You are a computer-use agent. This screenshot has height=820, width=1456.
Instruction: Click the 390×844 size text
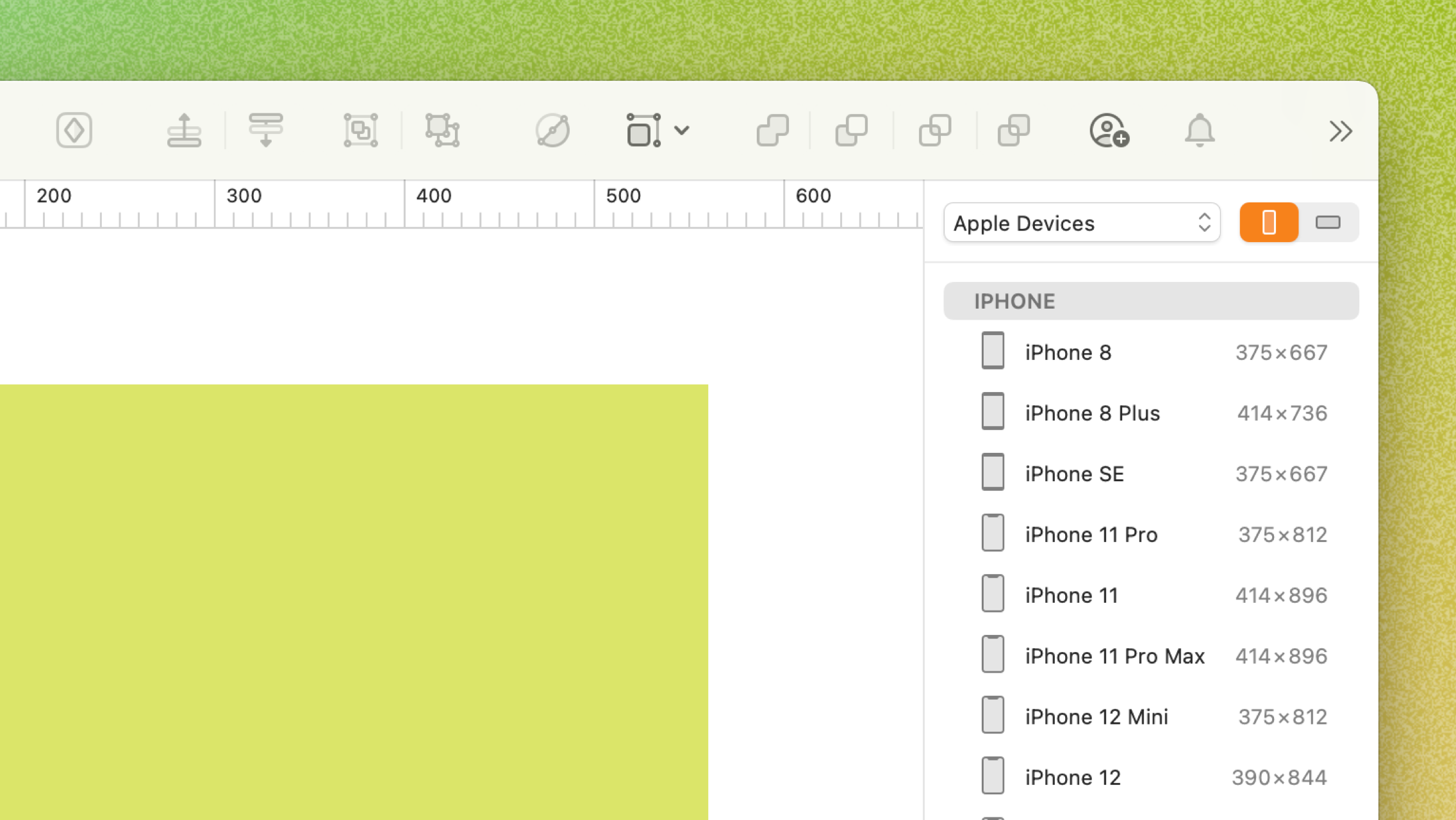1279,778
